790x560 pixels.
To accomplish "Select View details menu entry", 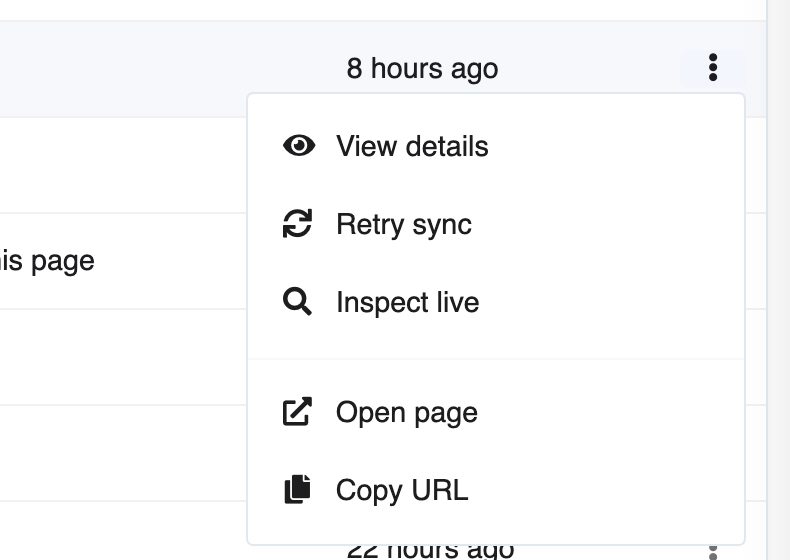I will [x=496, y=146].
